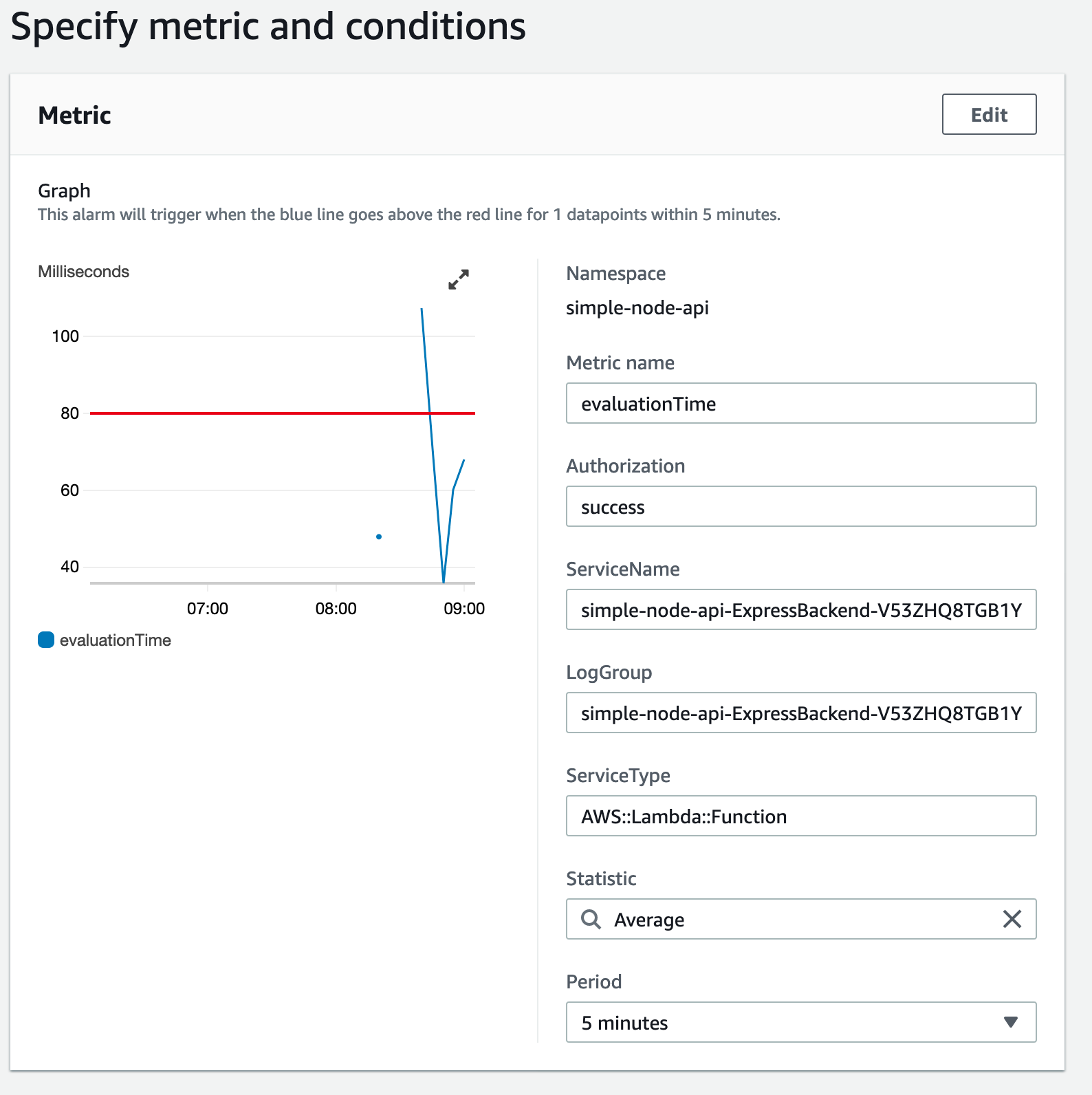The width and height of the screenshot is (1092, 1095).
Task: Click the Authorization field showing success
Action: pos(801,506)
